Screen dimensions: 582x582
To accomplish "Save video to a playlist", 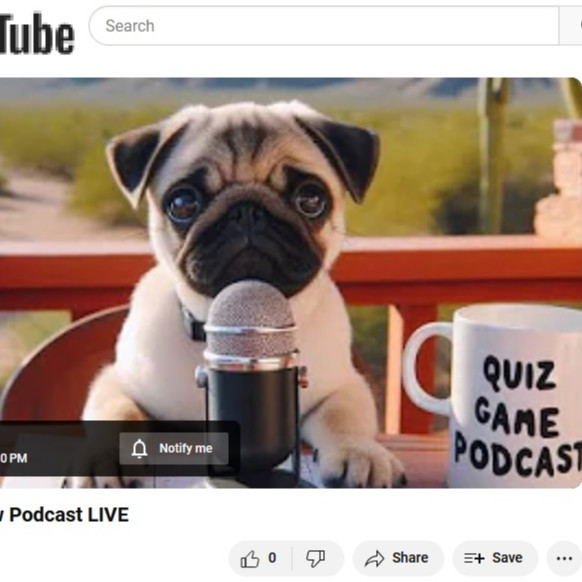I will [x=495, y=558].
